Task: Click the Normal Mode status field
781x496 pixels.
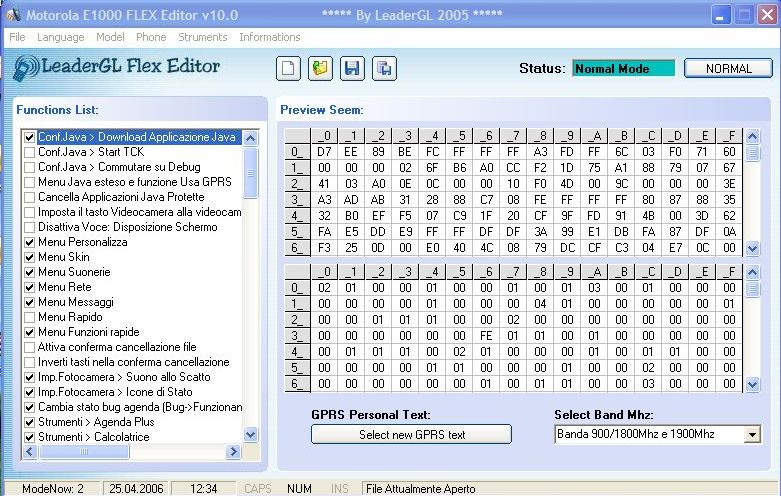Action: coord(624,68)
